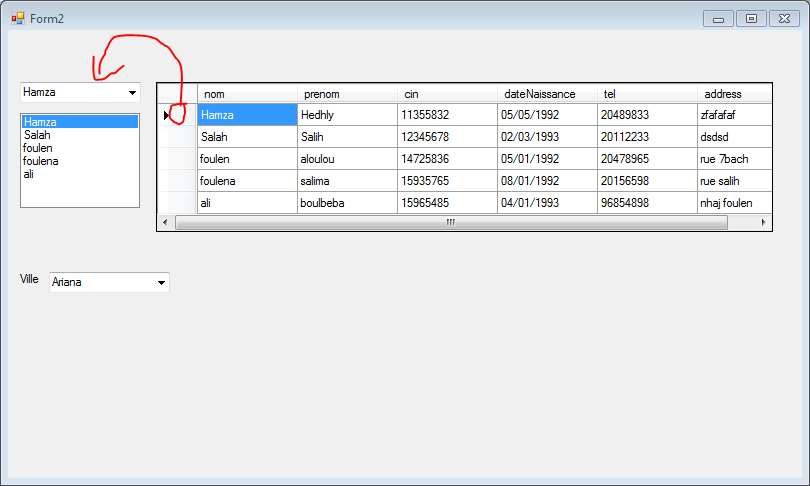This screenshot has height=486, width=810.
Task: Click the Salah cell in the grid
Action: [x=247, y=137]
